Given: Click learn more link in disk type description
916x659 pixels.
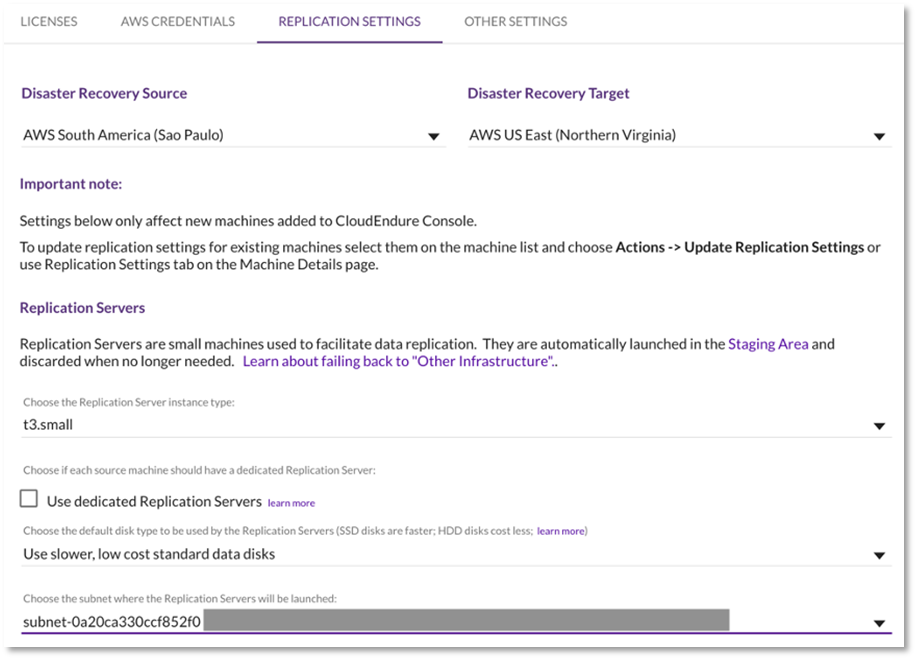Looking at the screenshot, I should 561,531.
